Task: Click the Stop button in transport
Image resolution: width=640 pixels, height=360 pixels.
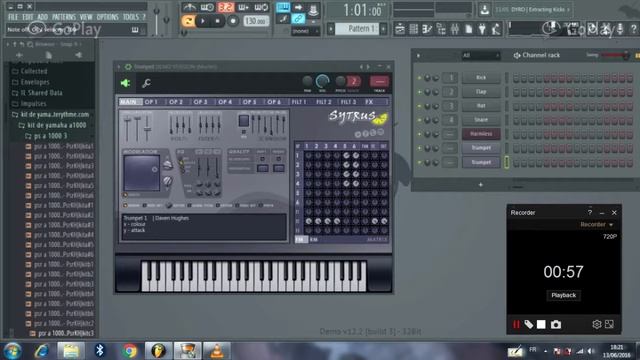Action: (x=218, y=21)
